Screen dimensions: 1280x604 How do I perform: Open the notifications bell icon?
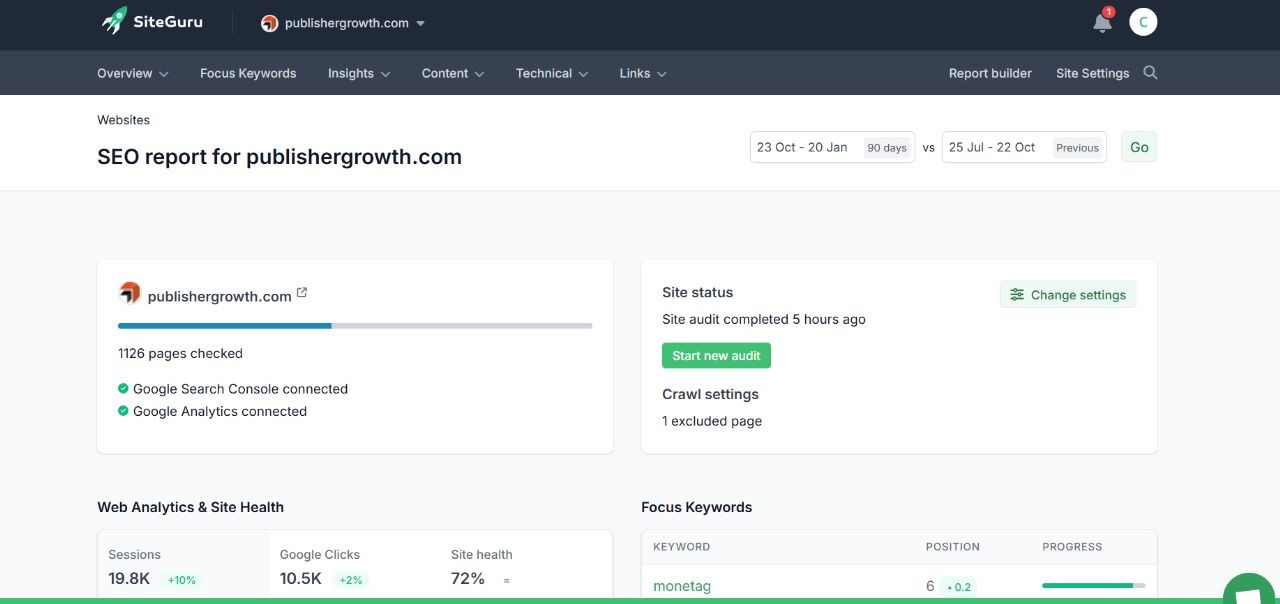(x=1102, y=22)
